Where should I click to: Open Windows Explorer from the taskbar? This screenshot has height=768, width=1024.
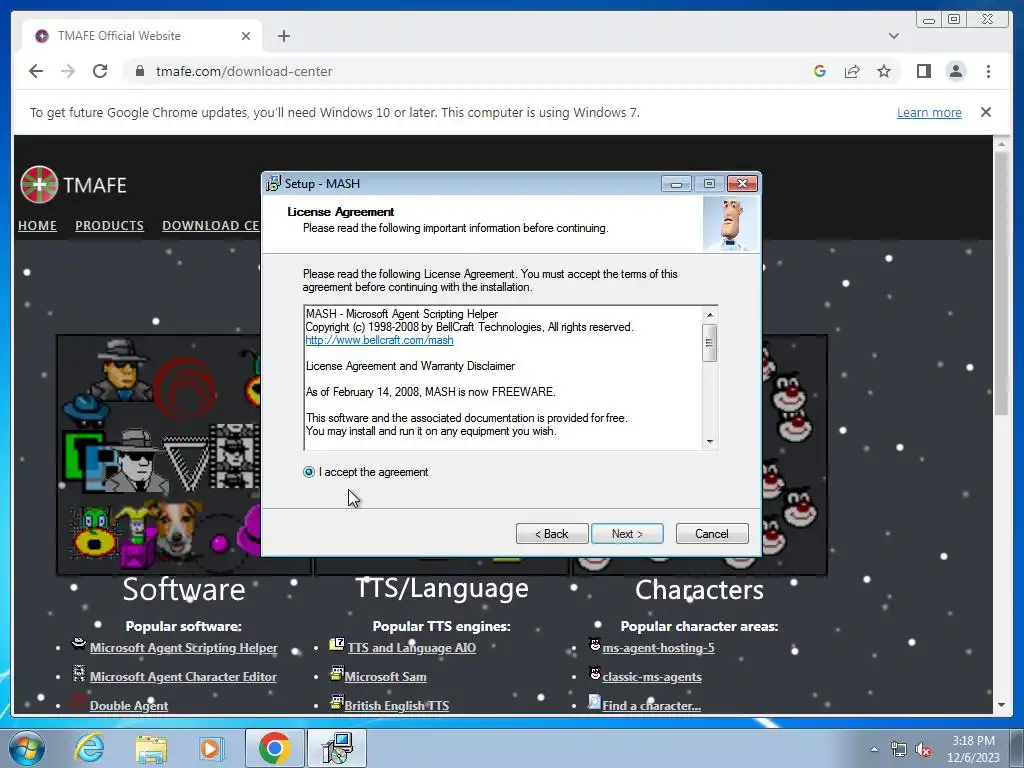point(151,748)
